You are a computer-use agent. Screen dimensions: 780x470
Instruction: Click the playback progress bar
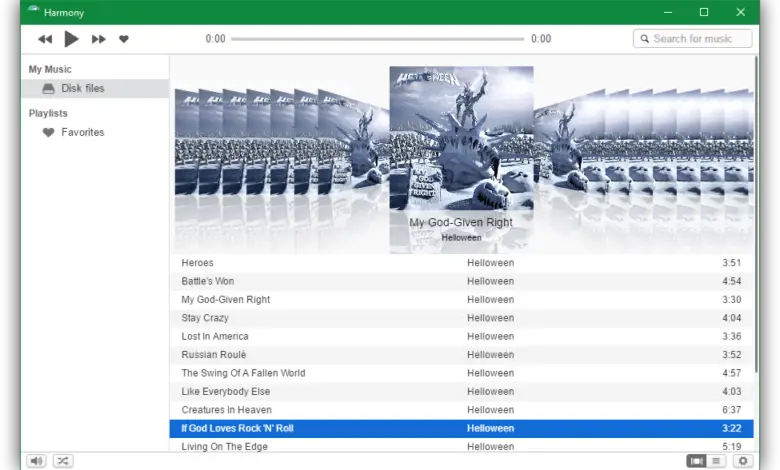tap(378, 39)
